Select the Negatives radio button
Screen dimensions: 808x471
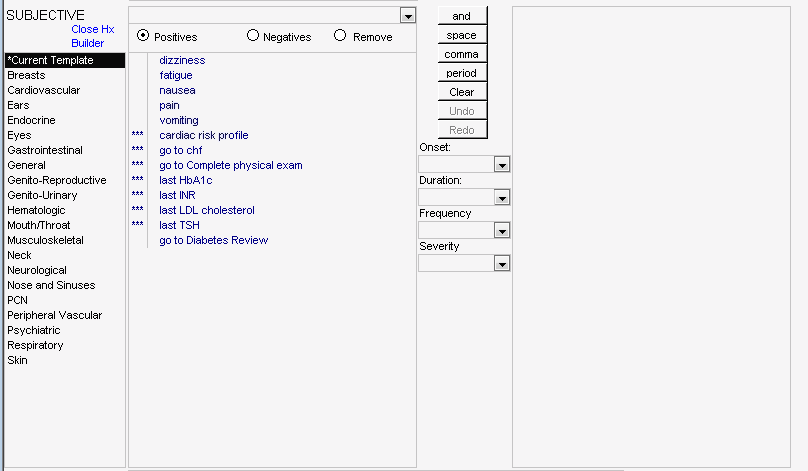252,36
